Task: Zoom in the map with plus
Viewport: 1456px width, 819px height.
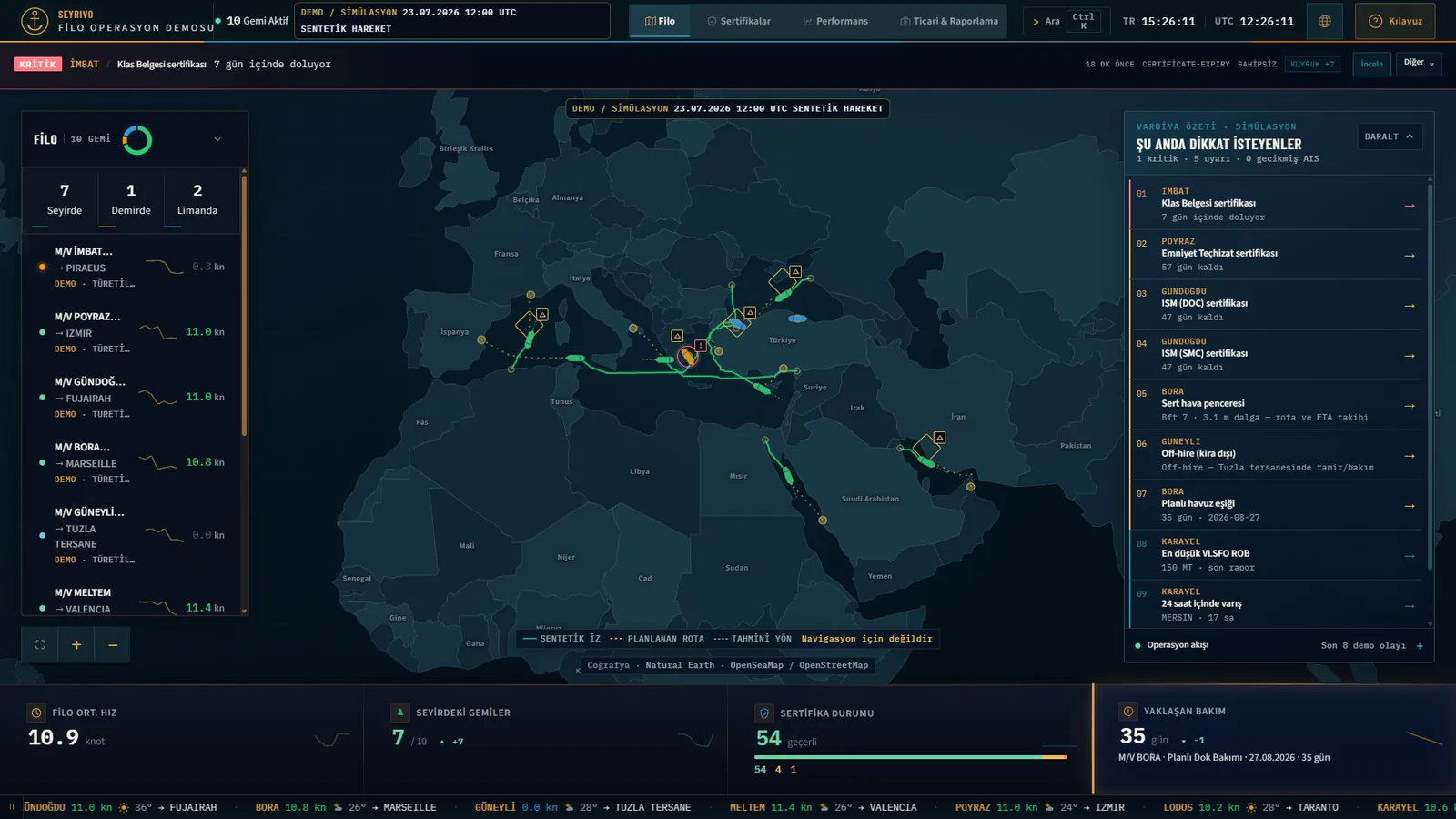Action: (76, 644)
